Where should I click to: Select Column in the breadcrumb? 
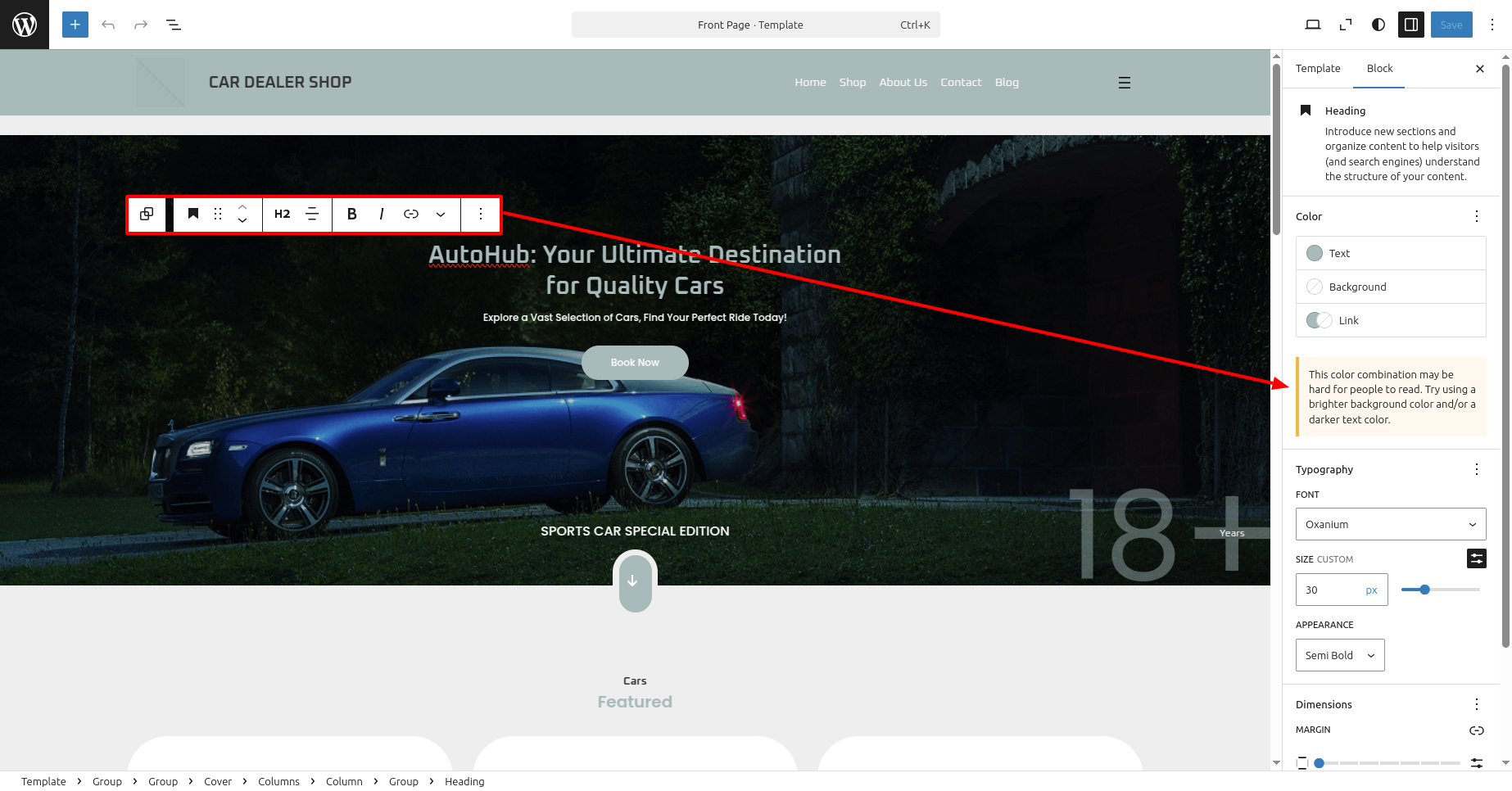(344, 781)
